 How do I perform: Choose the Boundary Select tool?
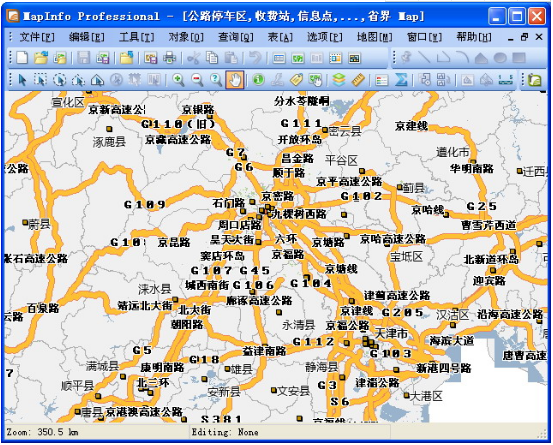tap(97, 80)
